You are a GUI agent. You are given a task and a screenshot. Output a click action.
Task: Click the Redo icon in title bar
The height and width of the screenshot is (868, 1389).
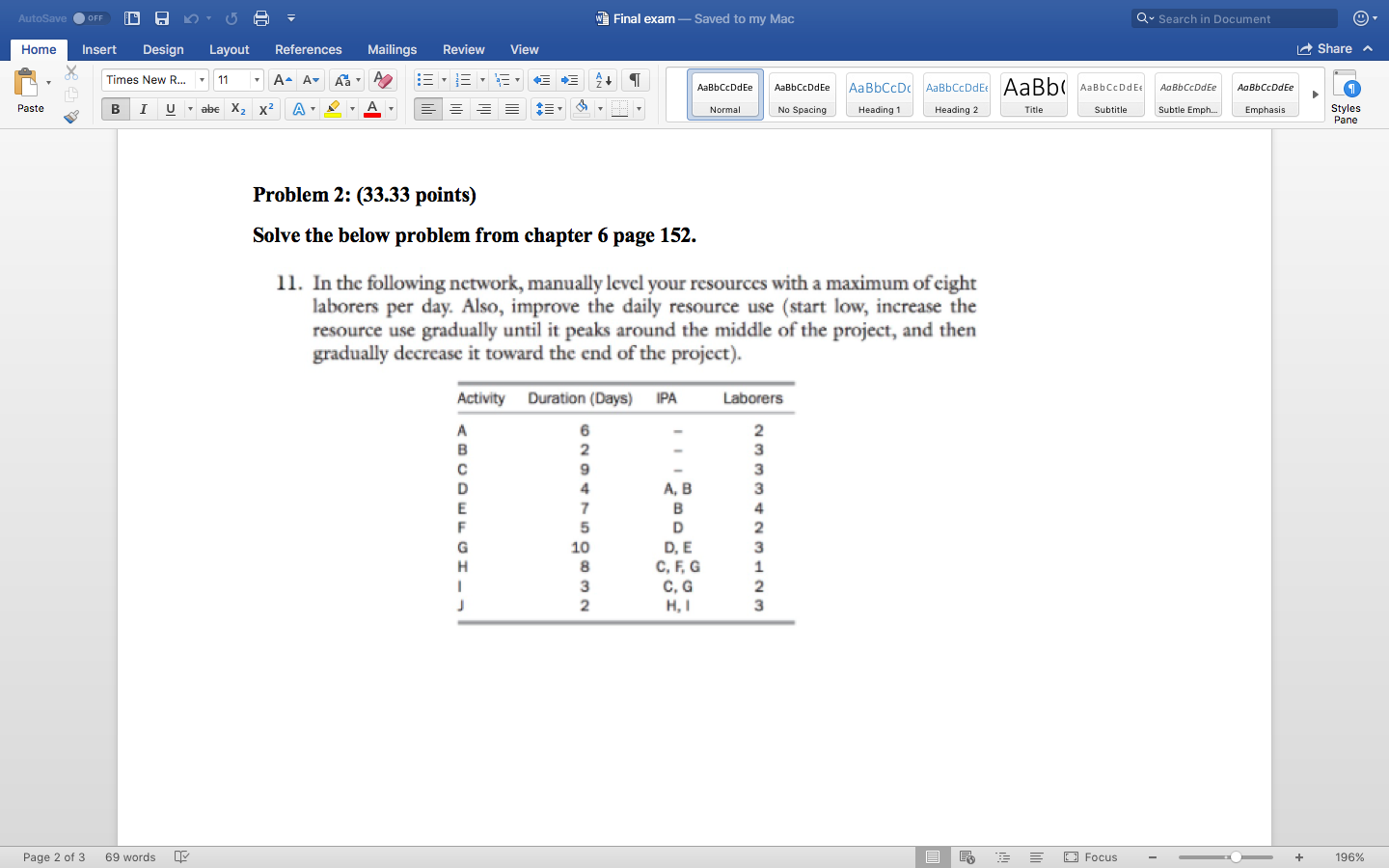[x=231, y=18]
